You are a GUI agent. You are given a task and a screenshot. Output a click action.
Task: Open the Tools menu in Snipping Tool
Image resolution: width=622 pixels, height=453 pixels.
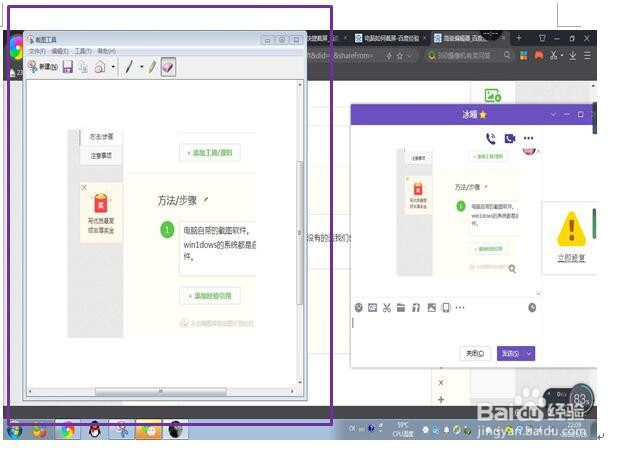tap(83, 51)
